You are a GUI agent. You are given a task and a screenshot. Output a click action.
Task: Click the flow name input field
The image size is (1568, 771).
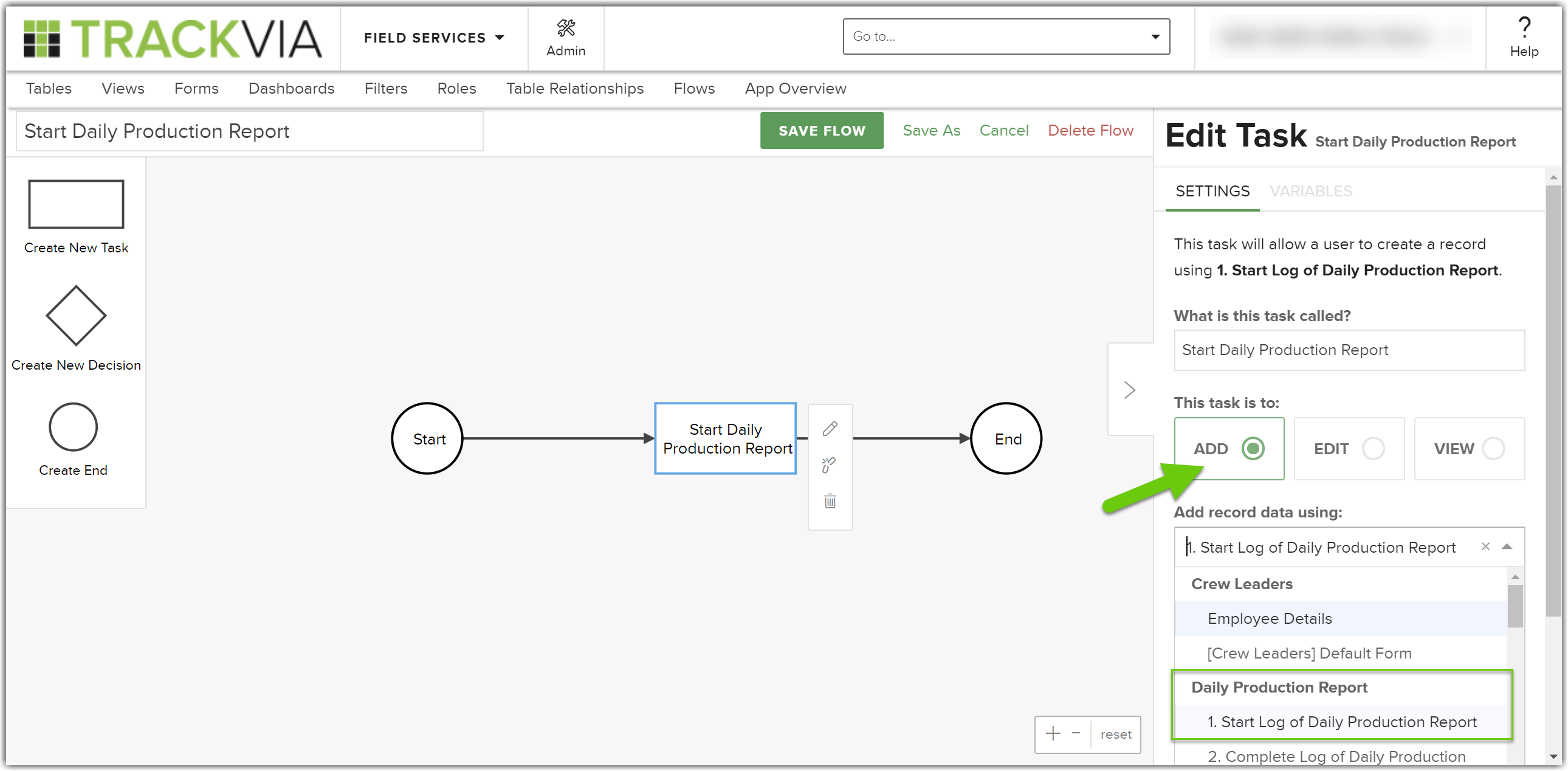tap(250, 131)
